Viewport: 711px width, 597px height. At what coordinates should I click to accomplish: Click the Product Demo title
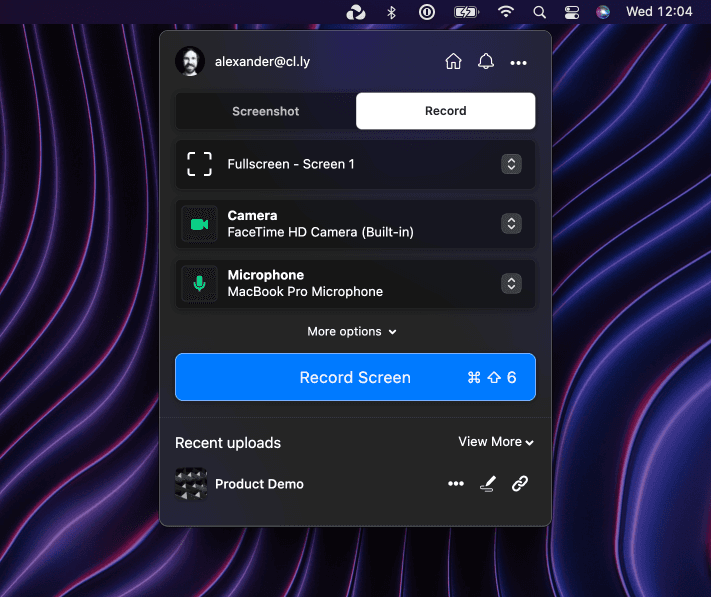[259, 484]
